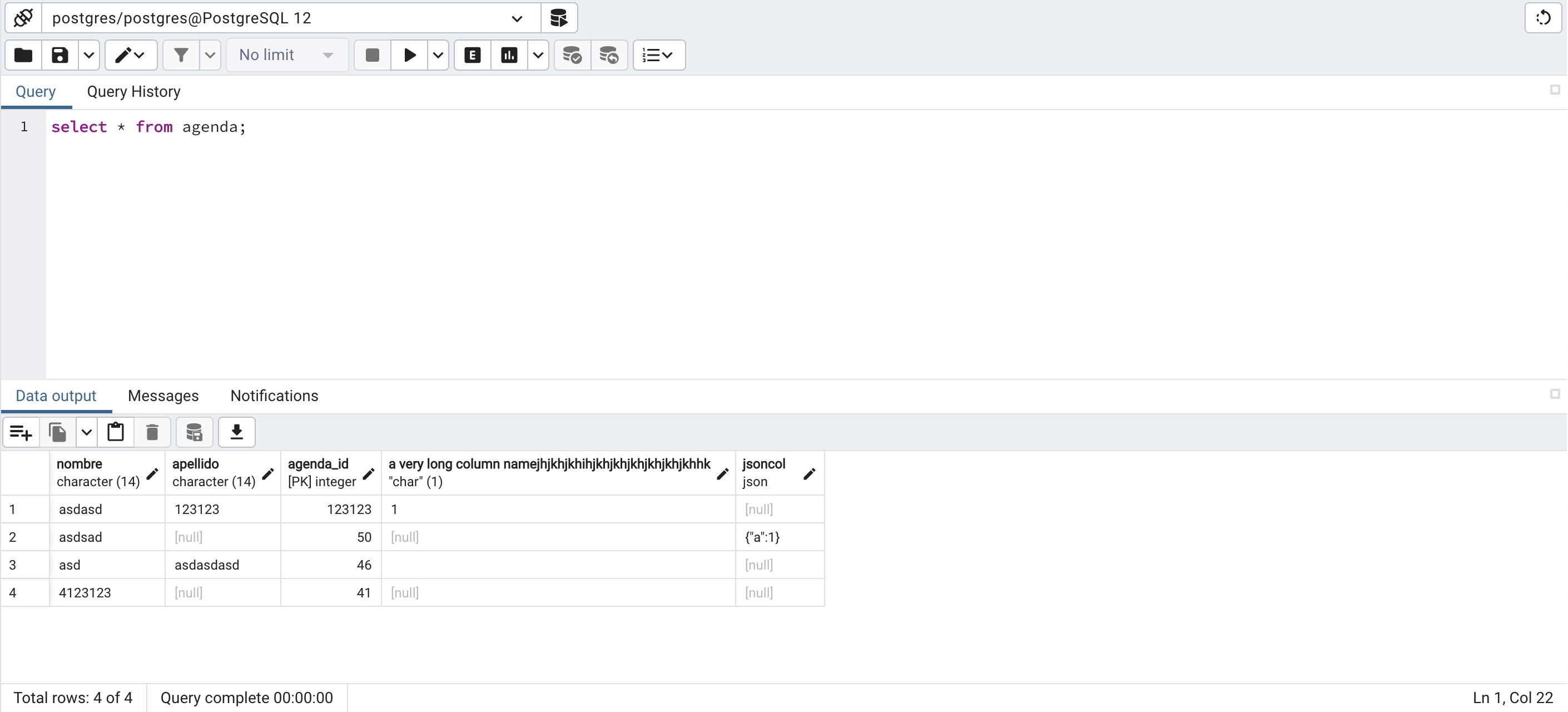Click the Execute query play button
The width and height of the screenshot is (1568, 712).
point(410,56)
